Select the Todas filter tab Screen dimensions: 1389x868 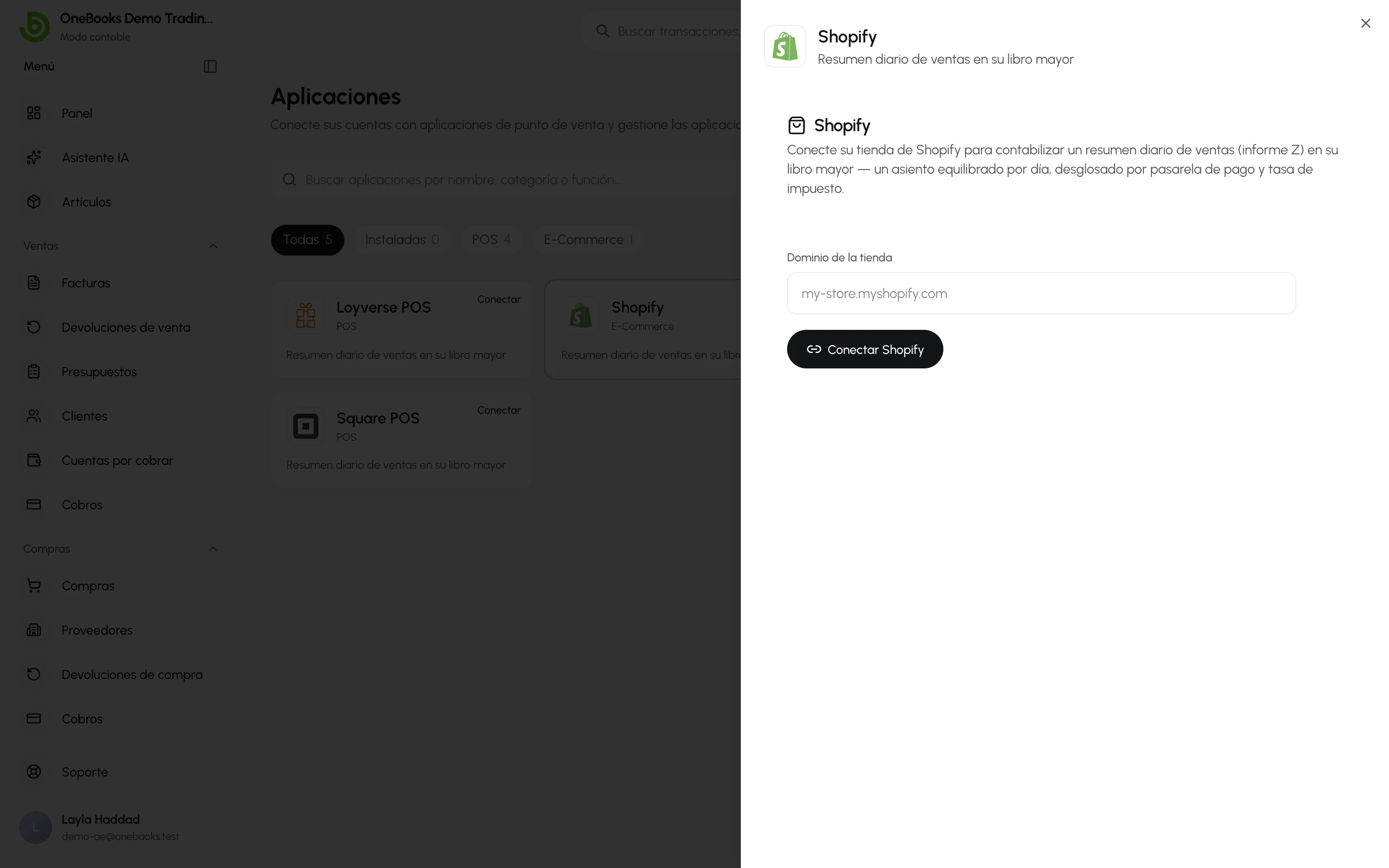click(308, 239)
